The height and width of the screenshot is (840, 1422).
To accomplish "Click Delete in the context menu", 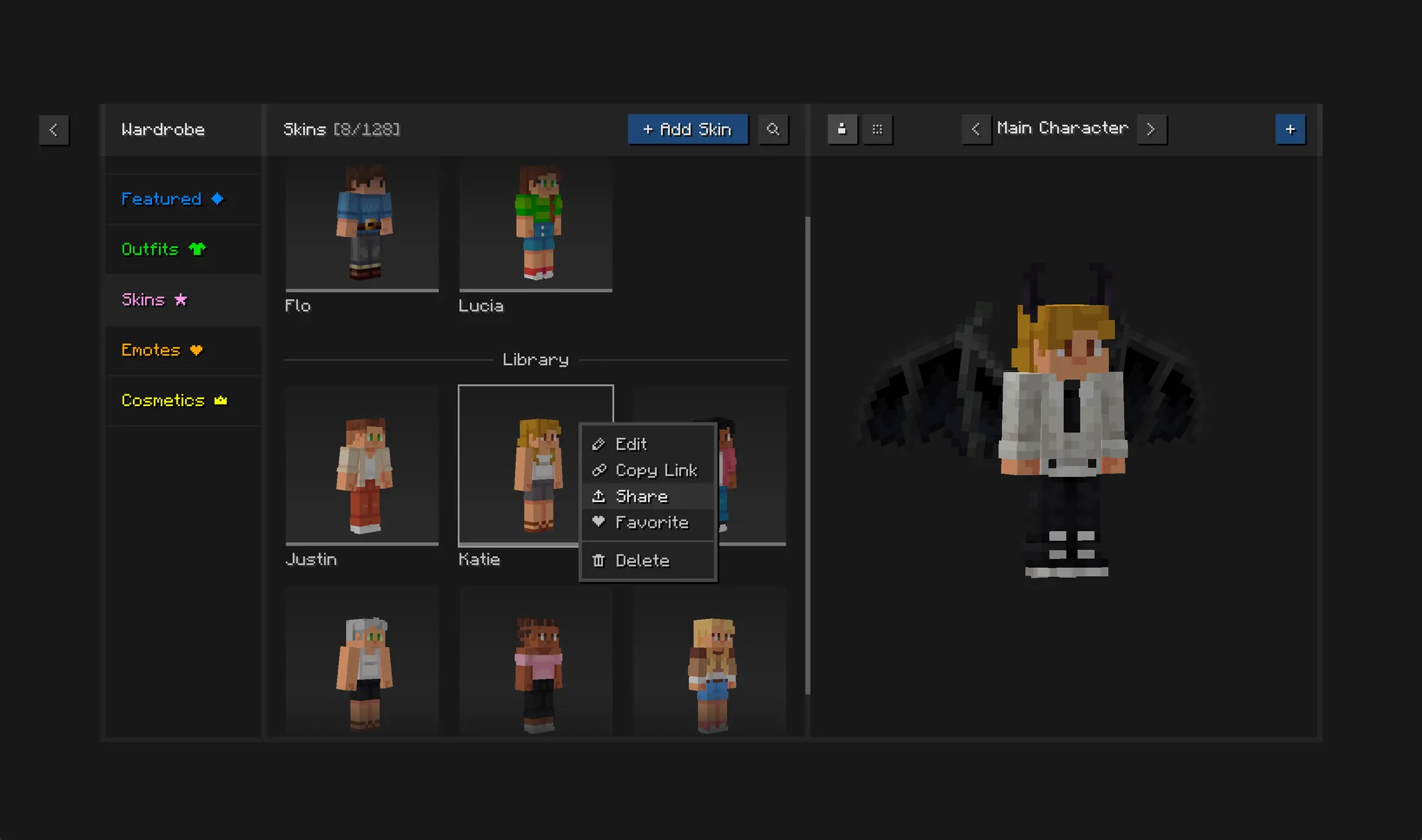I will click(642, 560).
